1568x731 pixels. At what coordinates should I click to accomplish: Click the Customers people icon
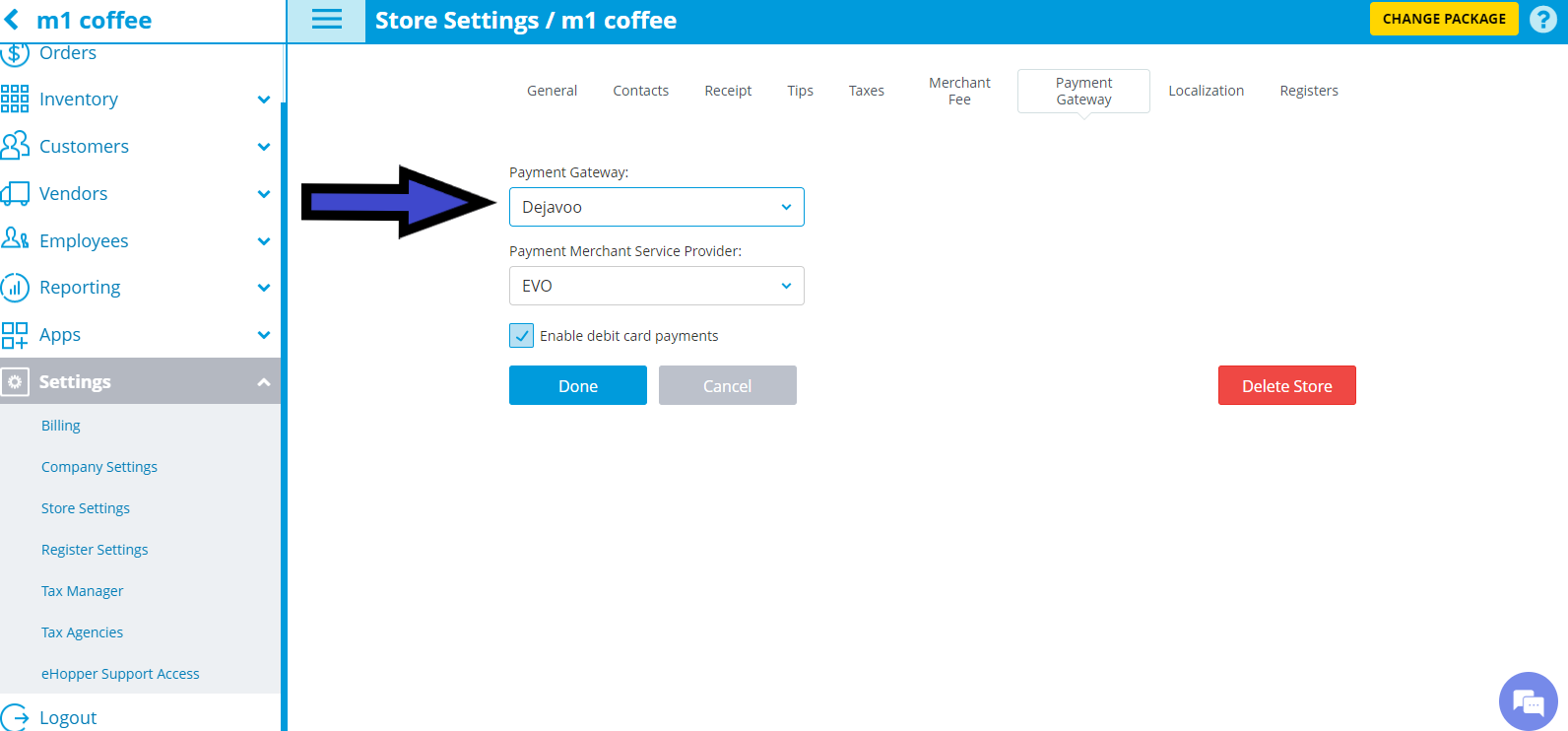coord(15,146)
